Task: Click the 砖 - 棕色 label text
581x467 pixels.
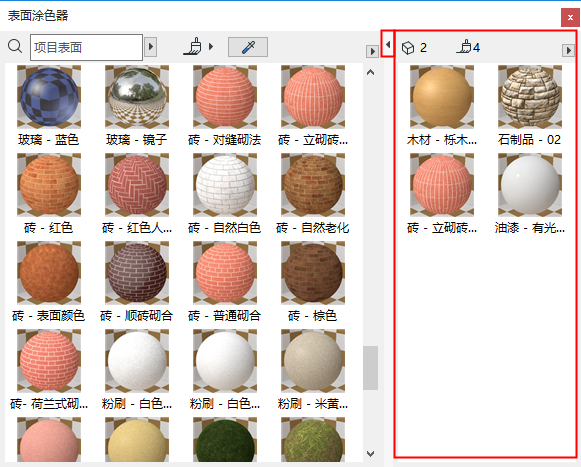Action: pyautogui.click(x=312, y=316)
